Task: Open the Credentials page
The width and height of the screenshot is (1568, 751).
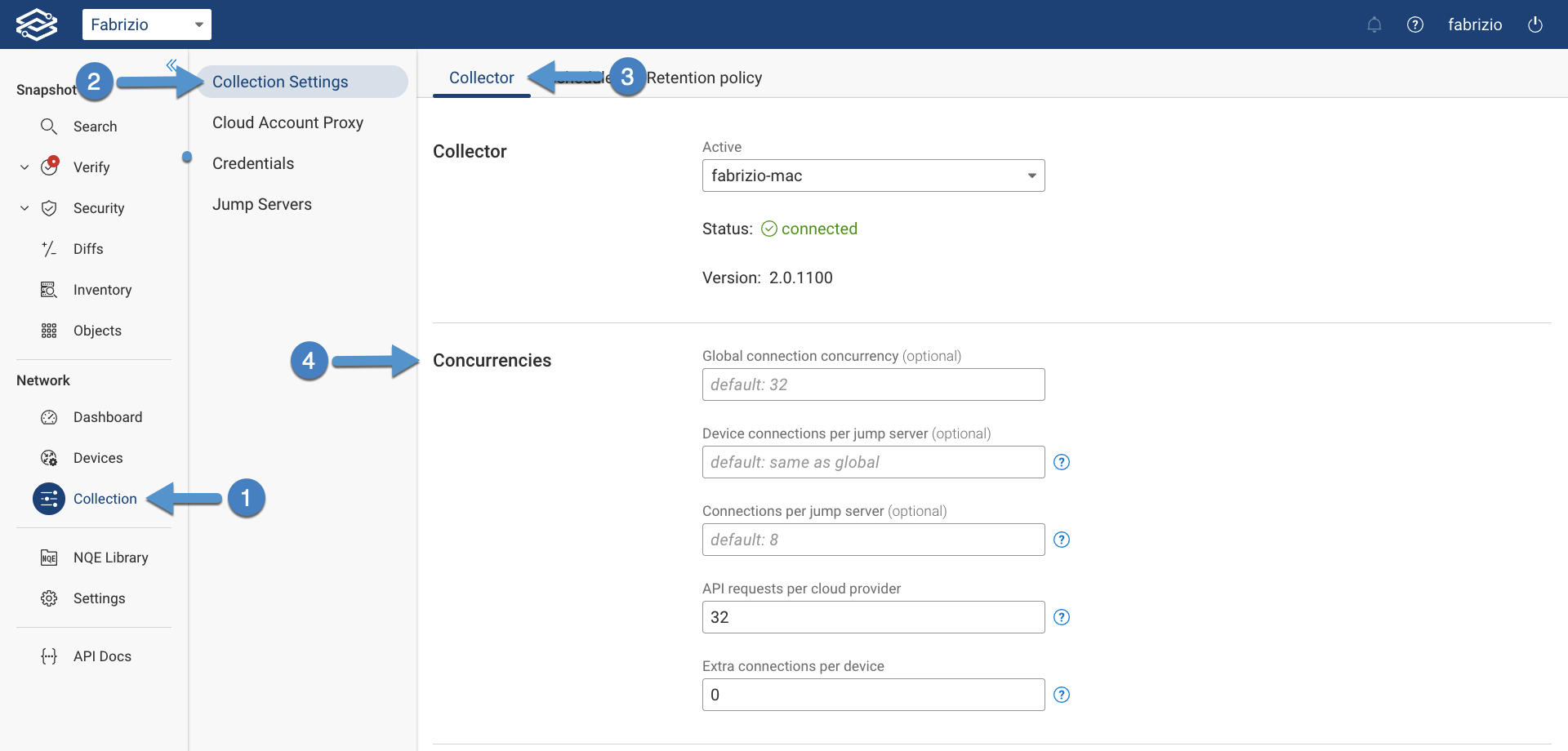Action: pyautogui.click(x=253, y=163)
